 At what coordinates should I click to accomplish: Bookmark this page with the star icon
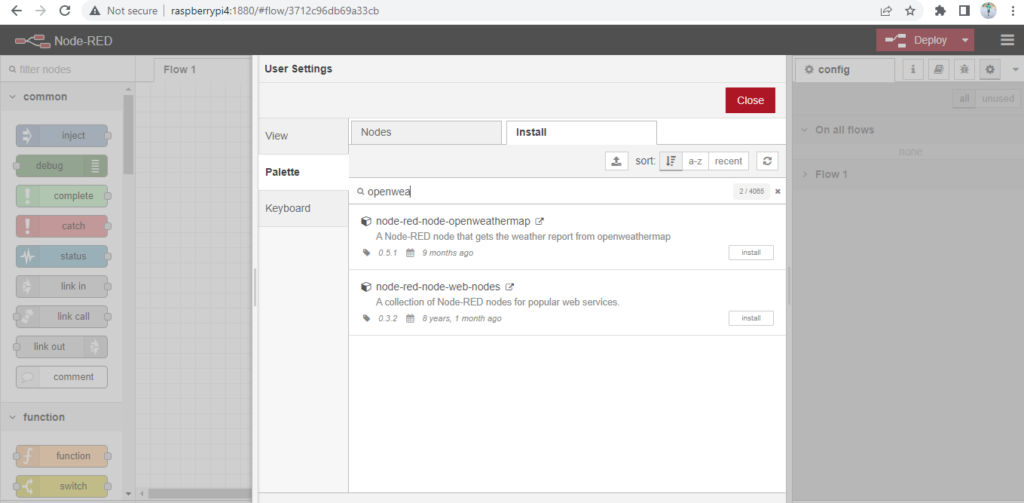click(x=910, y=10)
